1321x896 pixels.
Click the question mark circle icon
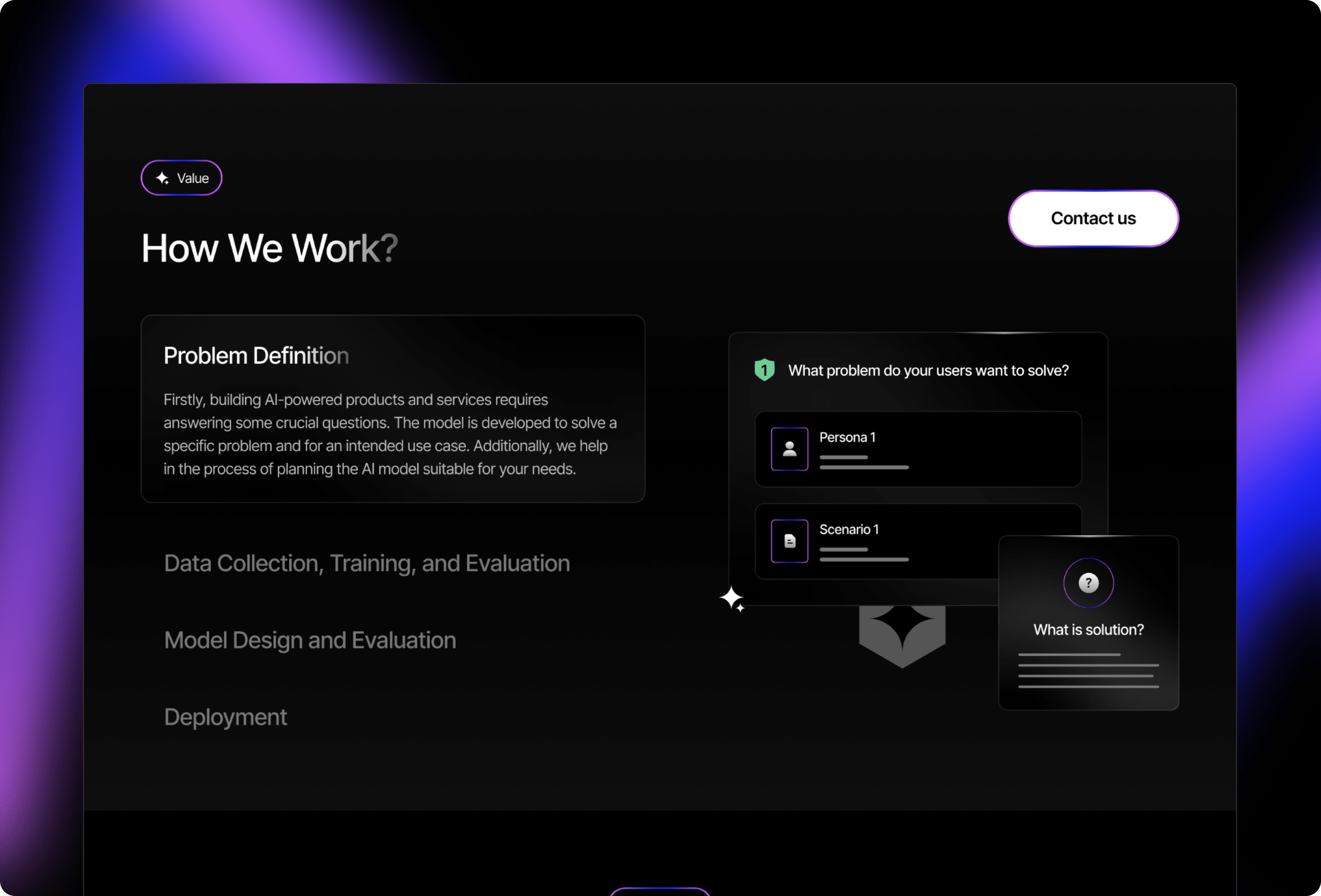1088,583
